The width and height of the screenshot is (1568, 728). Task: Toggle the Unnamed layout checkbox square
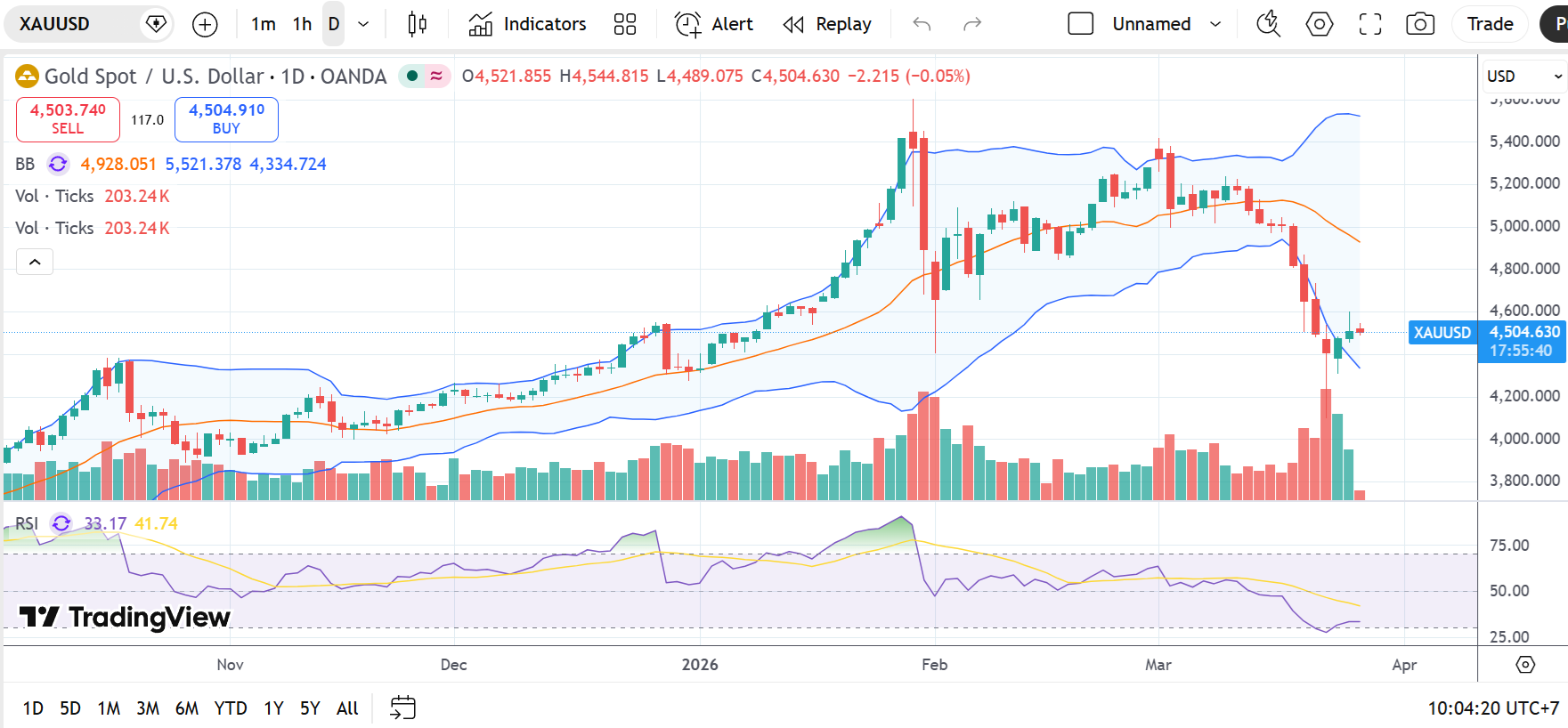click(1080, 24)
